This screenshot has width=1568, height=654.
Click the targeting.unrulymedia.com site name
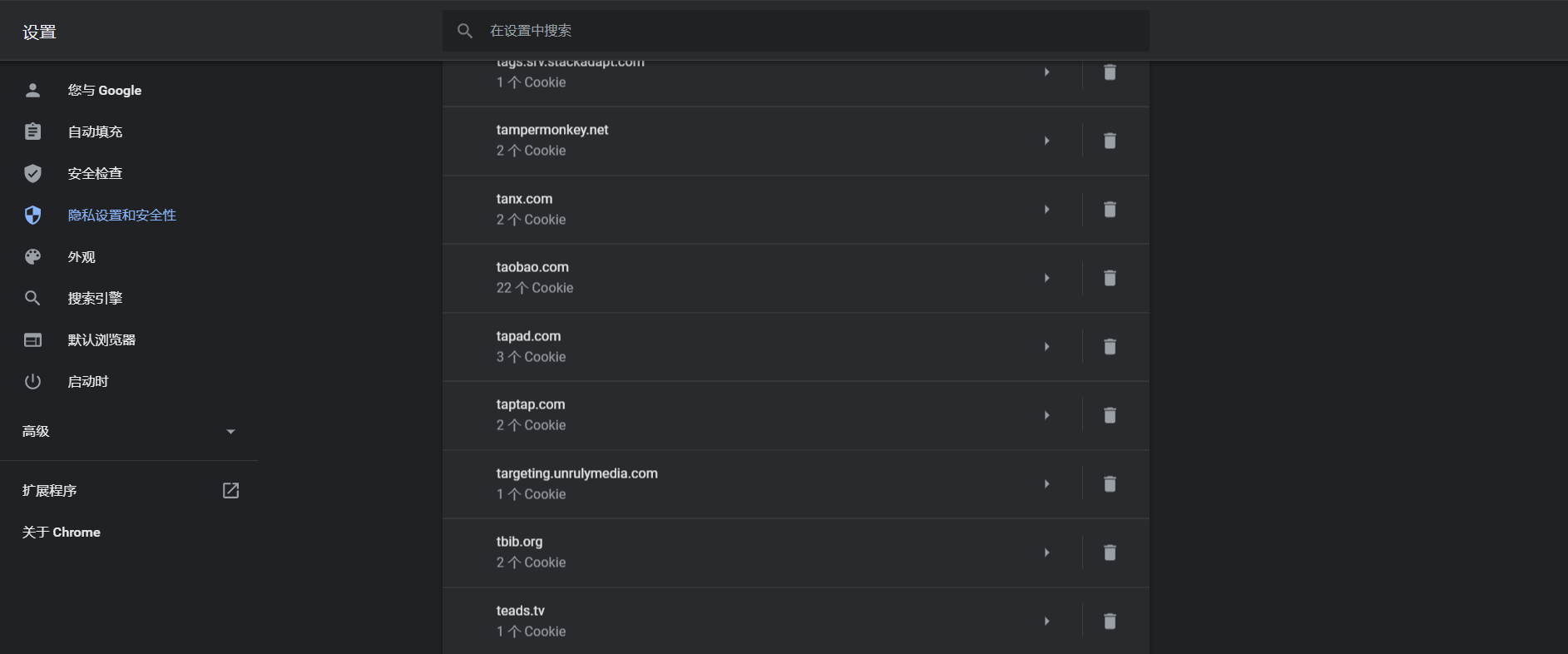(x=577, y=473)
